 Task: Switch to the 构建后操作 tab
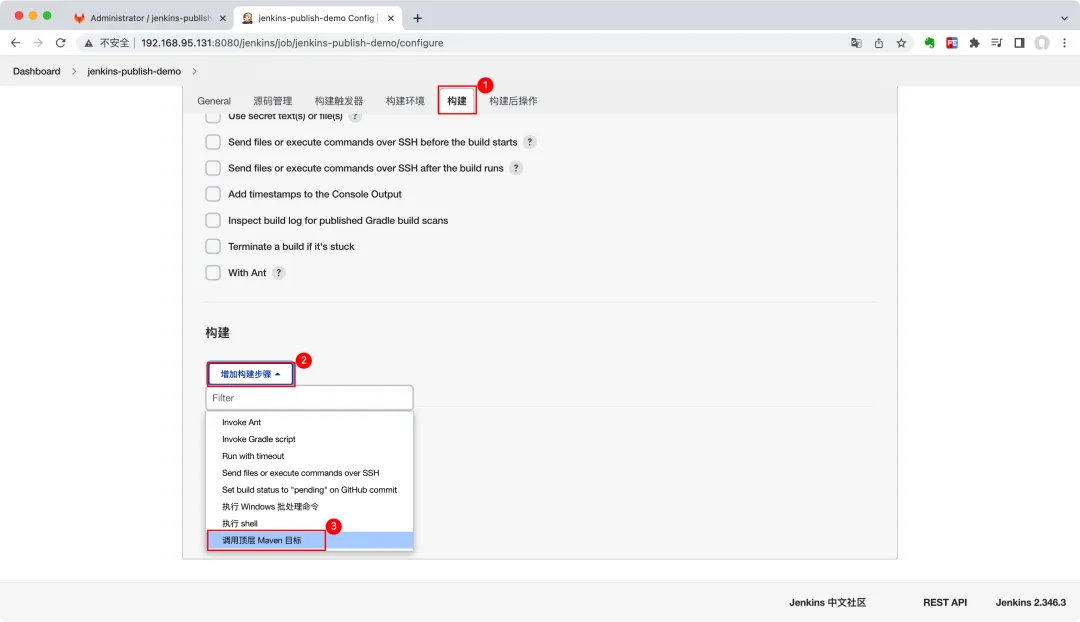pos(513,101)
